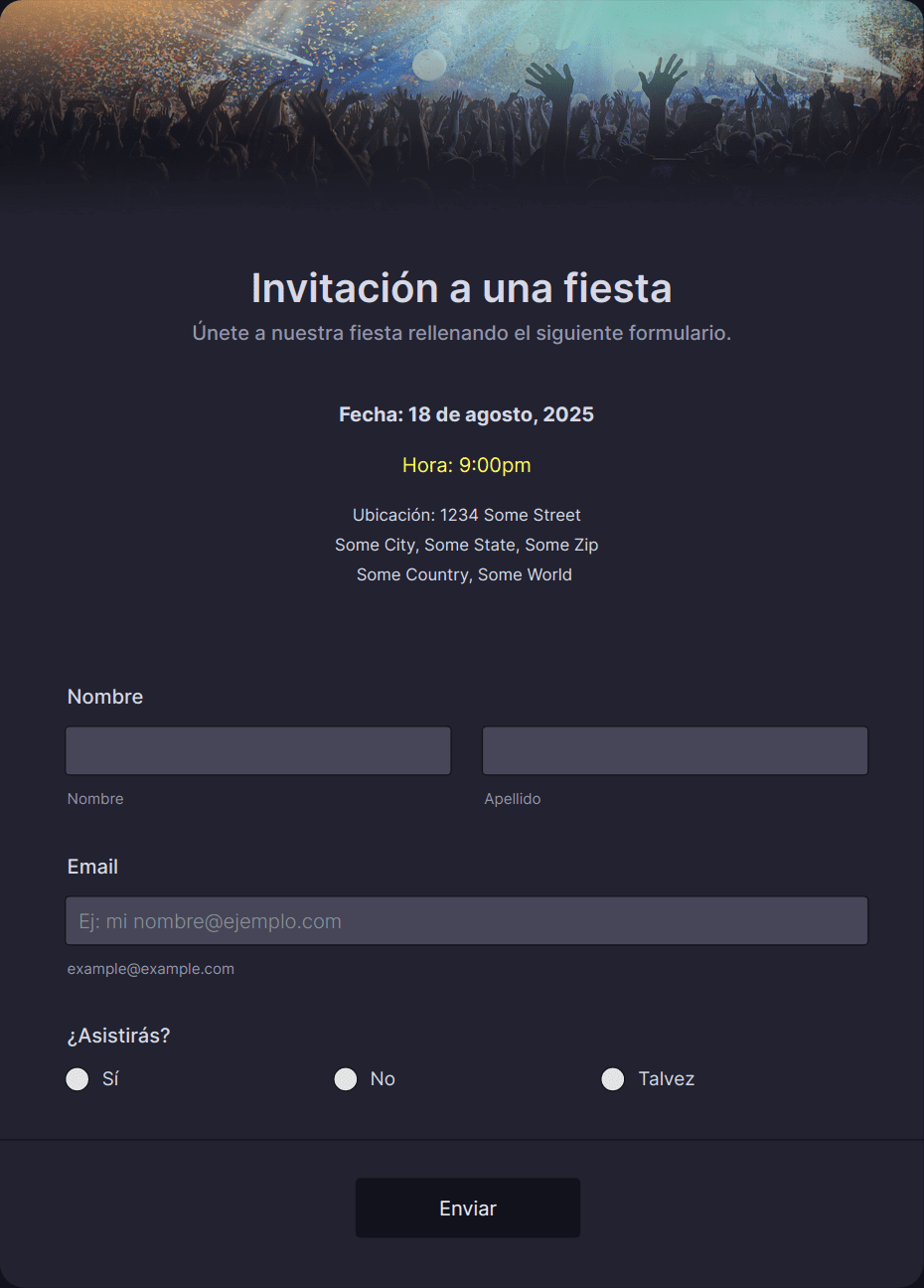Click the Ubicación 1234 Some Street line
Screen dimensions: 924x1288
(467, 515)
